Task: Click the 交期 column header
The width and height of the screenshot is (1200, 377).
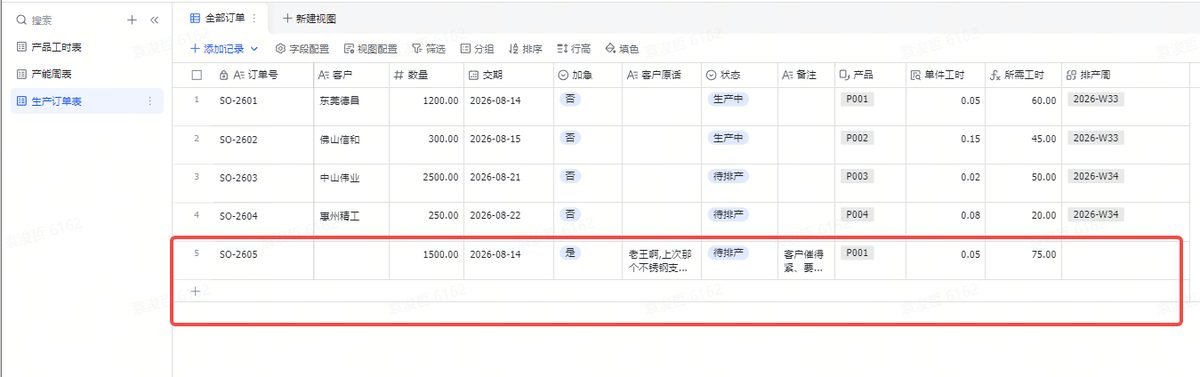Action: coord(507,75)
